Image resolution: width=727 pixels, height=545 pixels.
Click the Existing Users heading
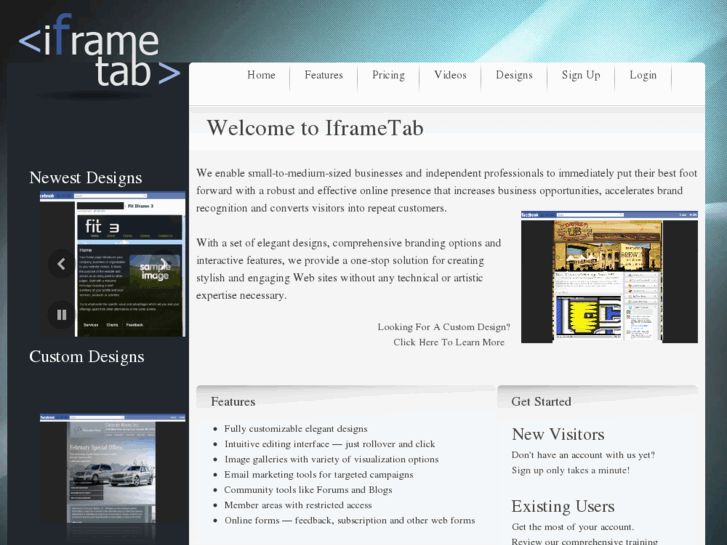pyautogui.click(x=563, y=506)
